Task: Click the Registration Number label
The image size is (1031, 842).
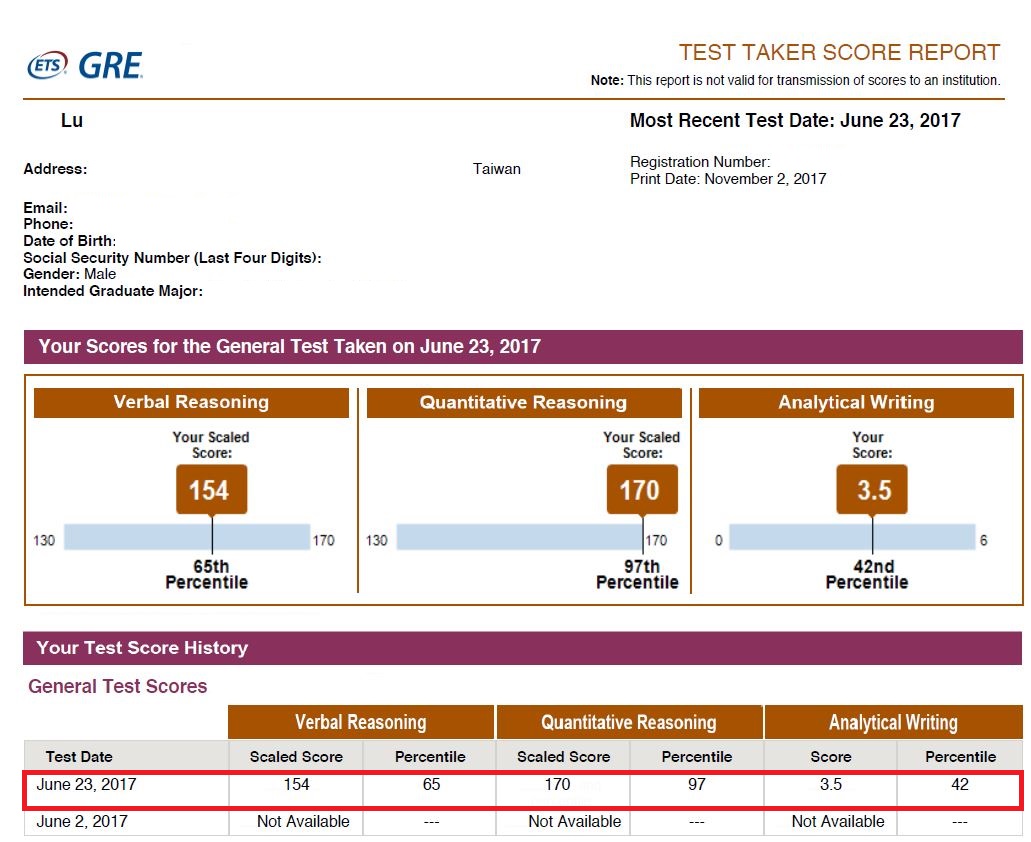Action: [700, 162]
